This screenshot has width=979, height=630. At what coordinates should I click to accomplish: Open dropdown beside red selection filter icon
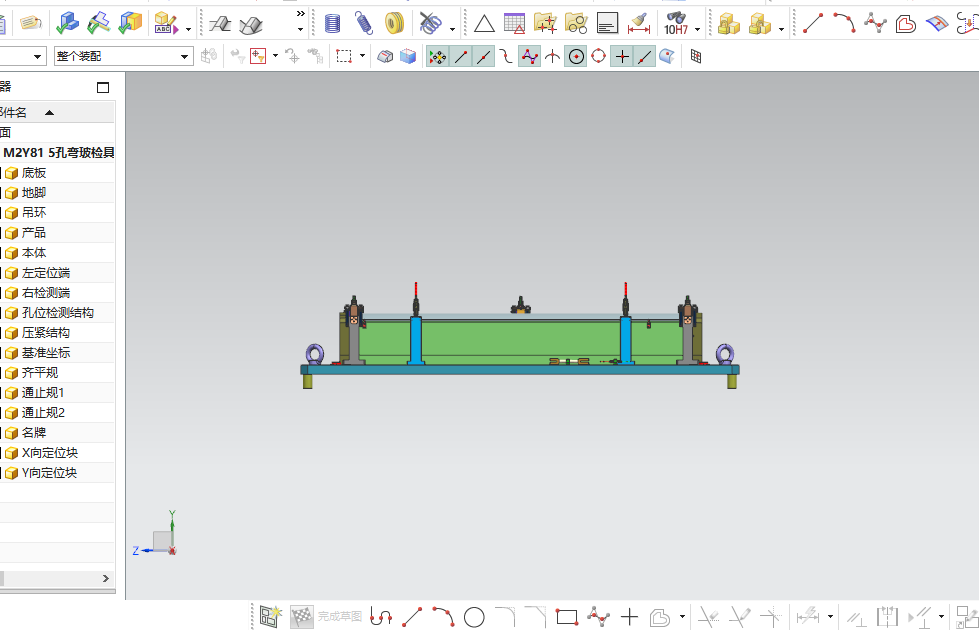pos(275,56)
